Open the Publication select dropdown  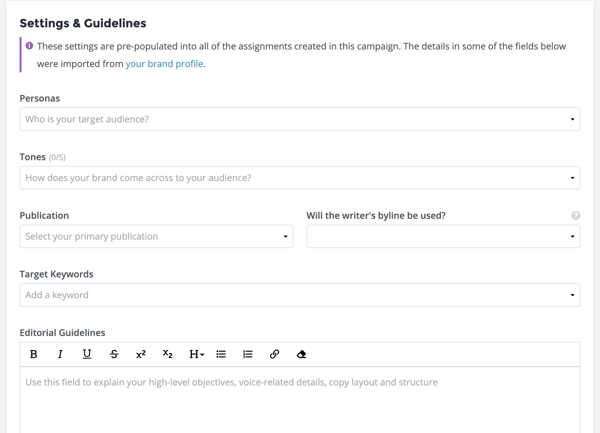(x=157, y=236)
